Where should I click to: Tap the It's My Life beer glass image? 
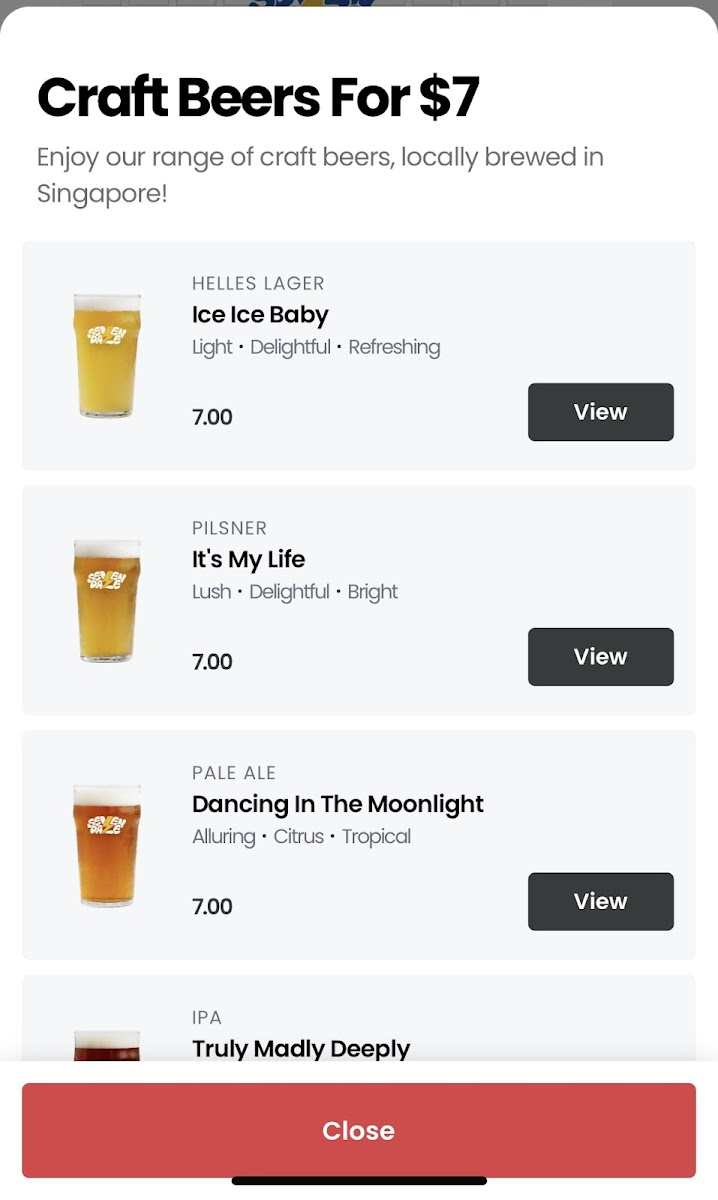pyautogui.click(x=107, y=600)
